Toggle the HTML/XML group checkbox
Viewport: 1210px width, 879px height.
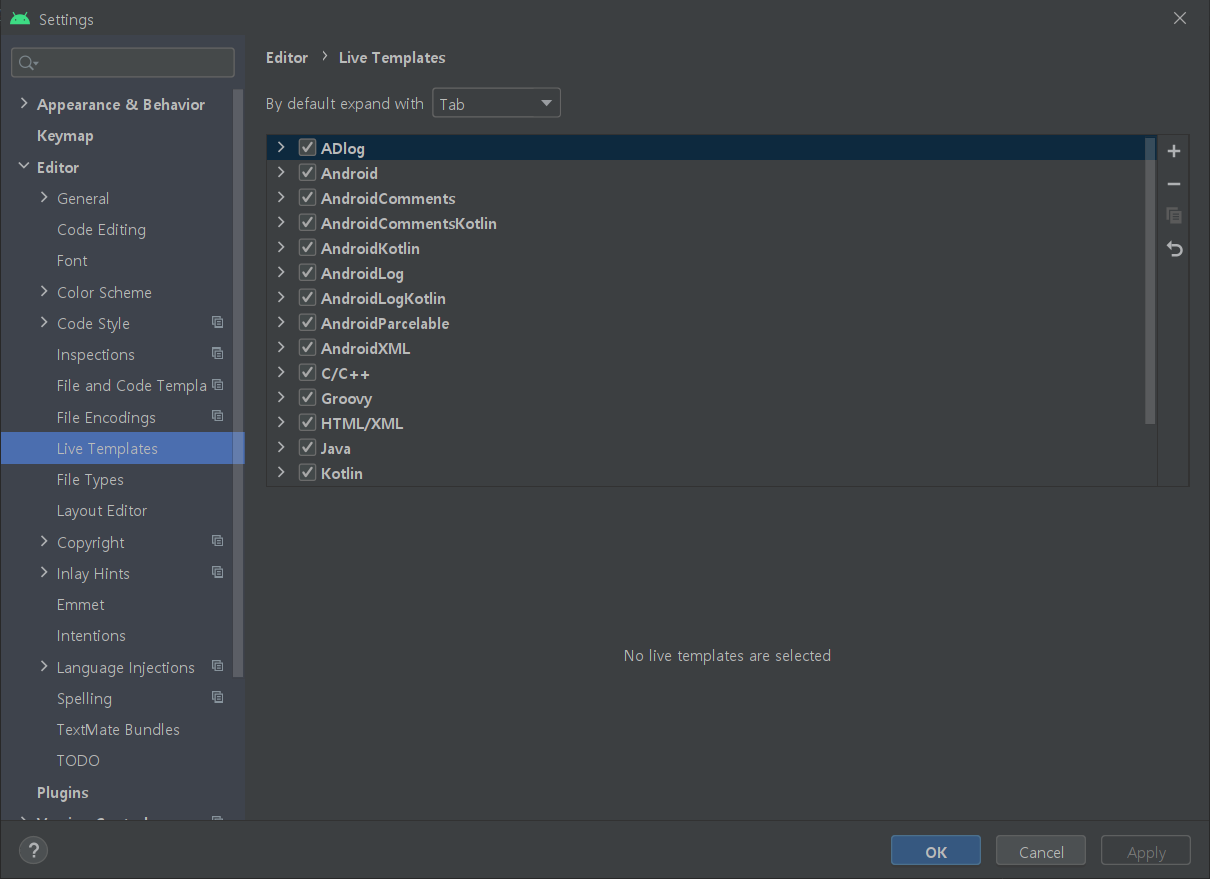307,423
